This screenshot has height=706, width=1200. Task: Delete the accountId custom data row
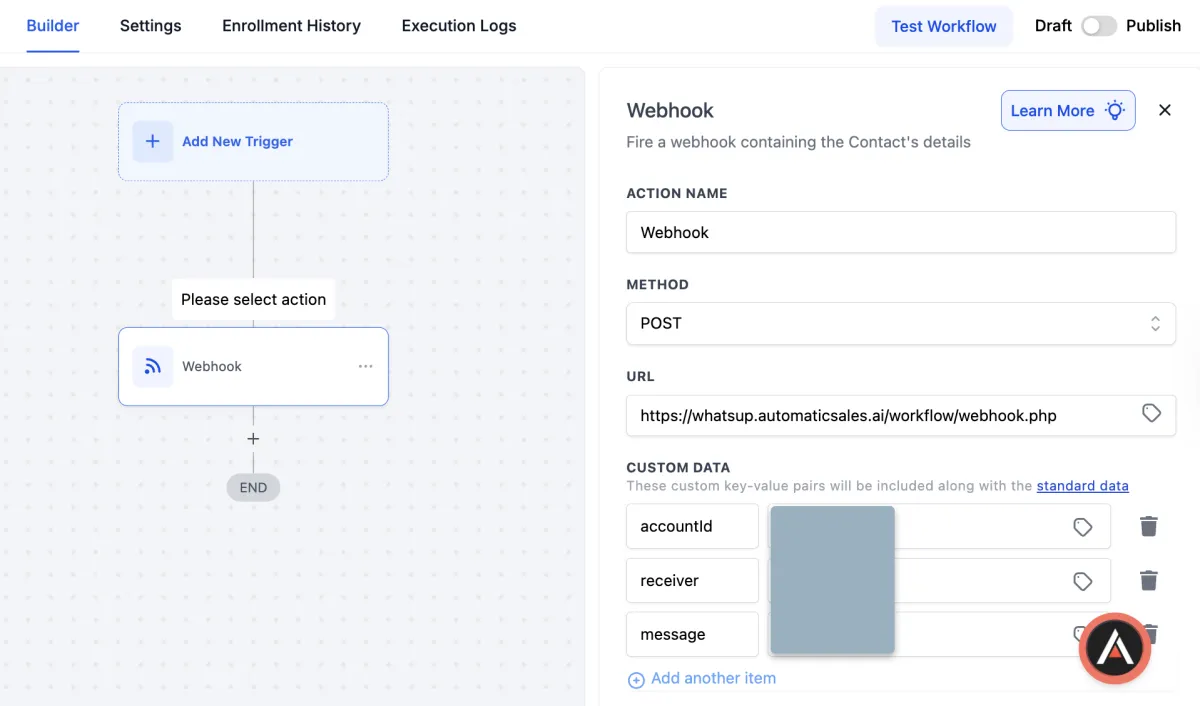(1149, 526)
